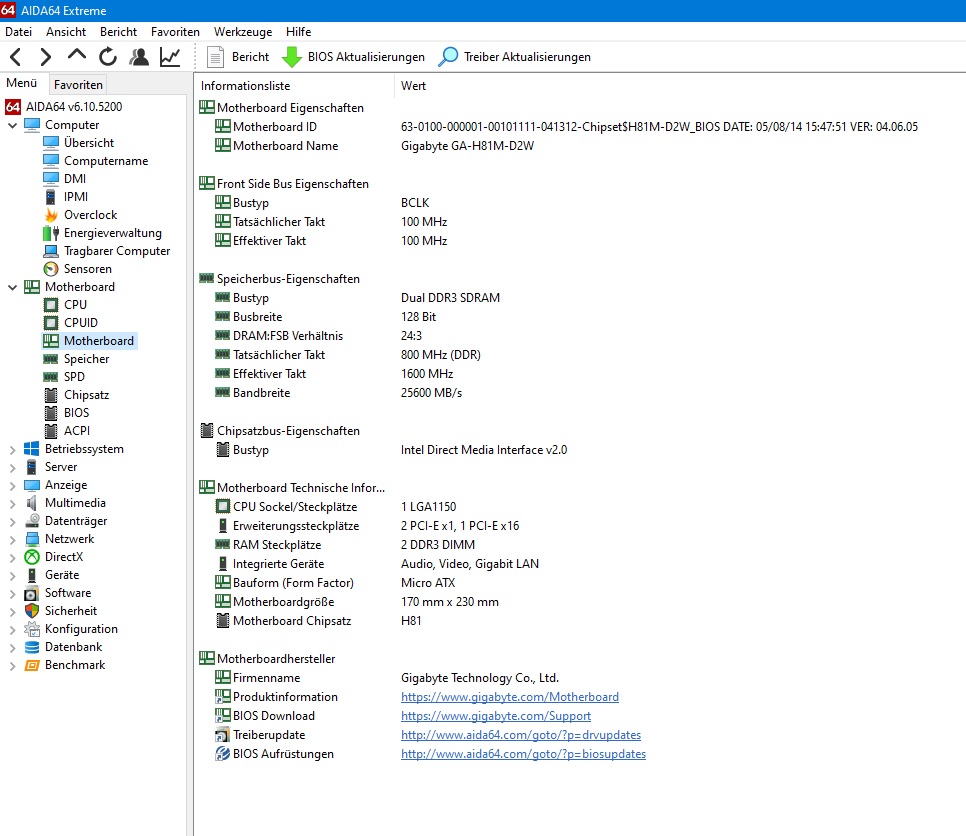Select the Konfiguration tree item
The image size is (966, 836).
71,629
